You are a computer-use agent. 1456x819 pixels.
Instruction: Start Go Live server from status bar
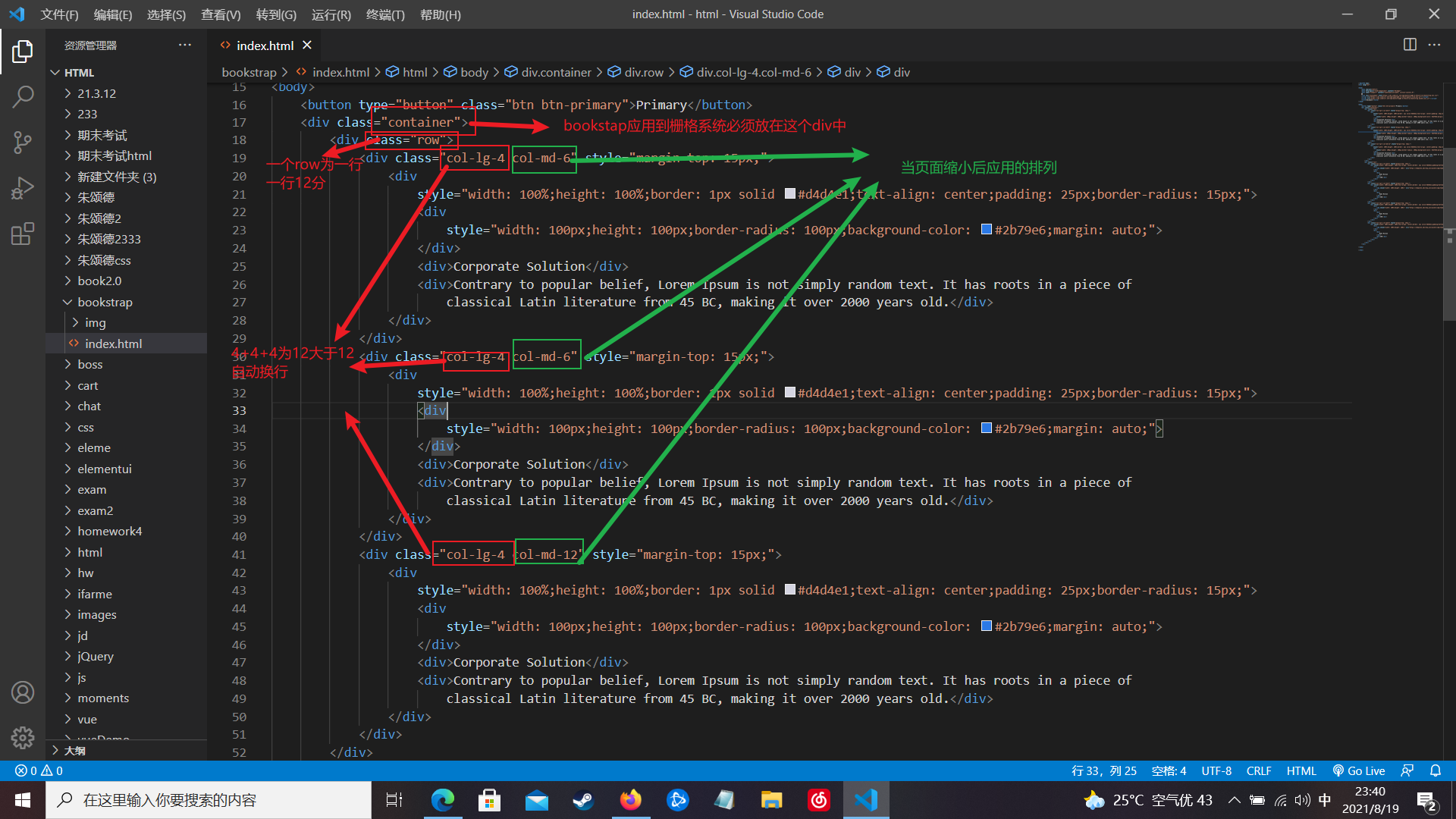coord(1359,770)
